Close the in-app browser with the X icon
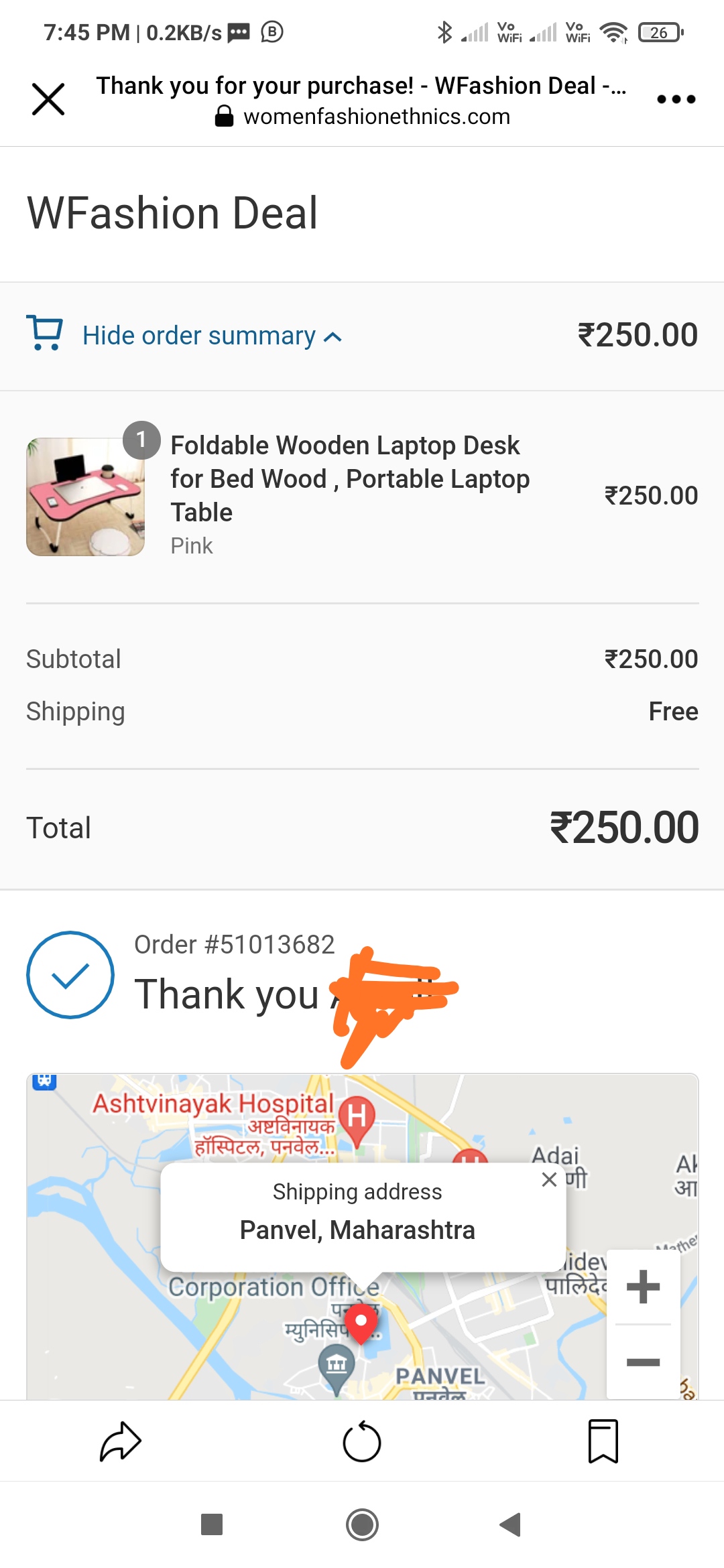The image size is (724, 1568). tap(48, 99)
